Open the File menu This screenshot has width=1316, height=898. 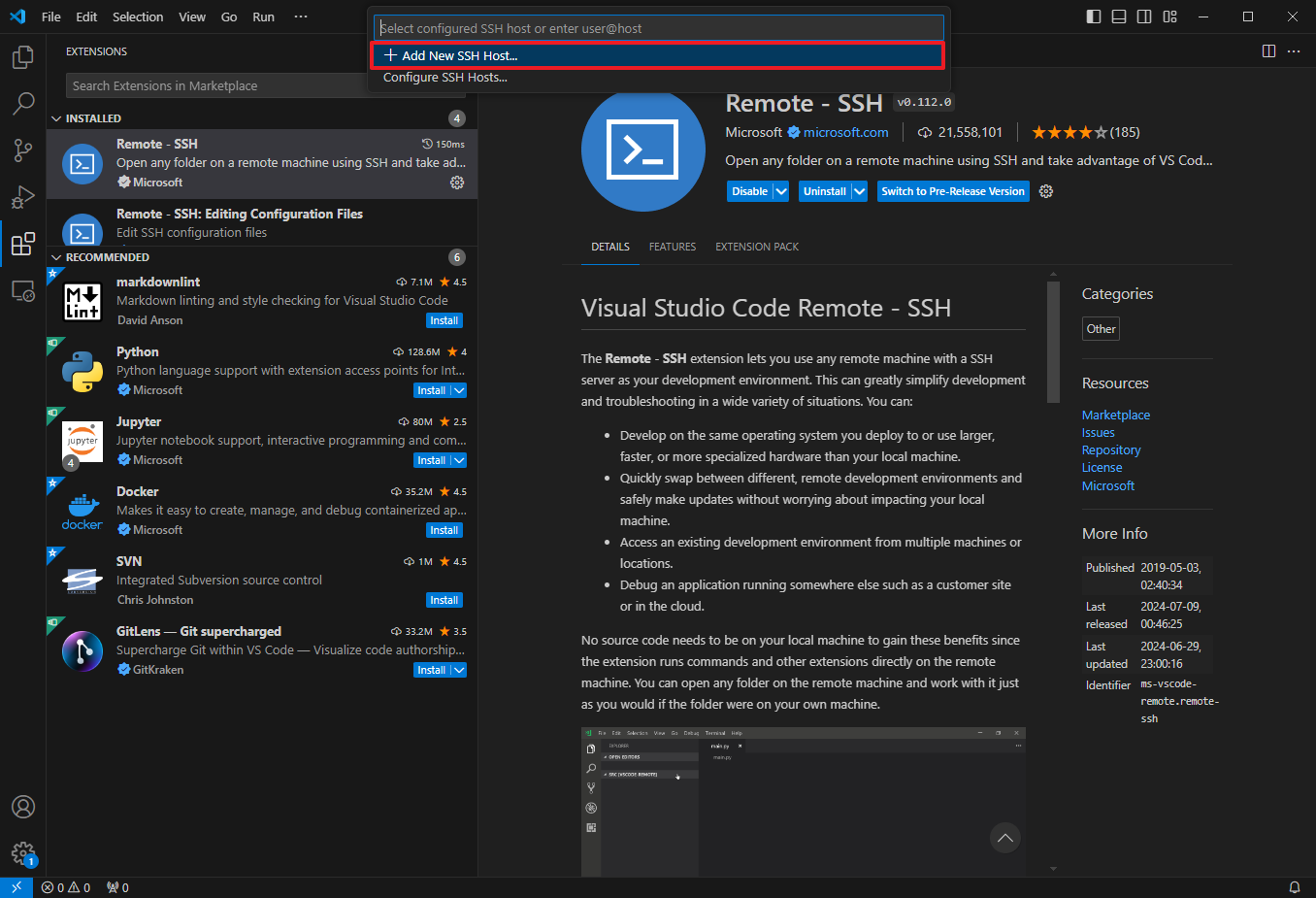click(51, 17)
